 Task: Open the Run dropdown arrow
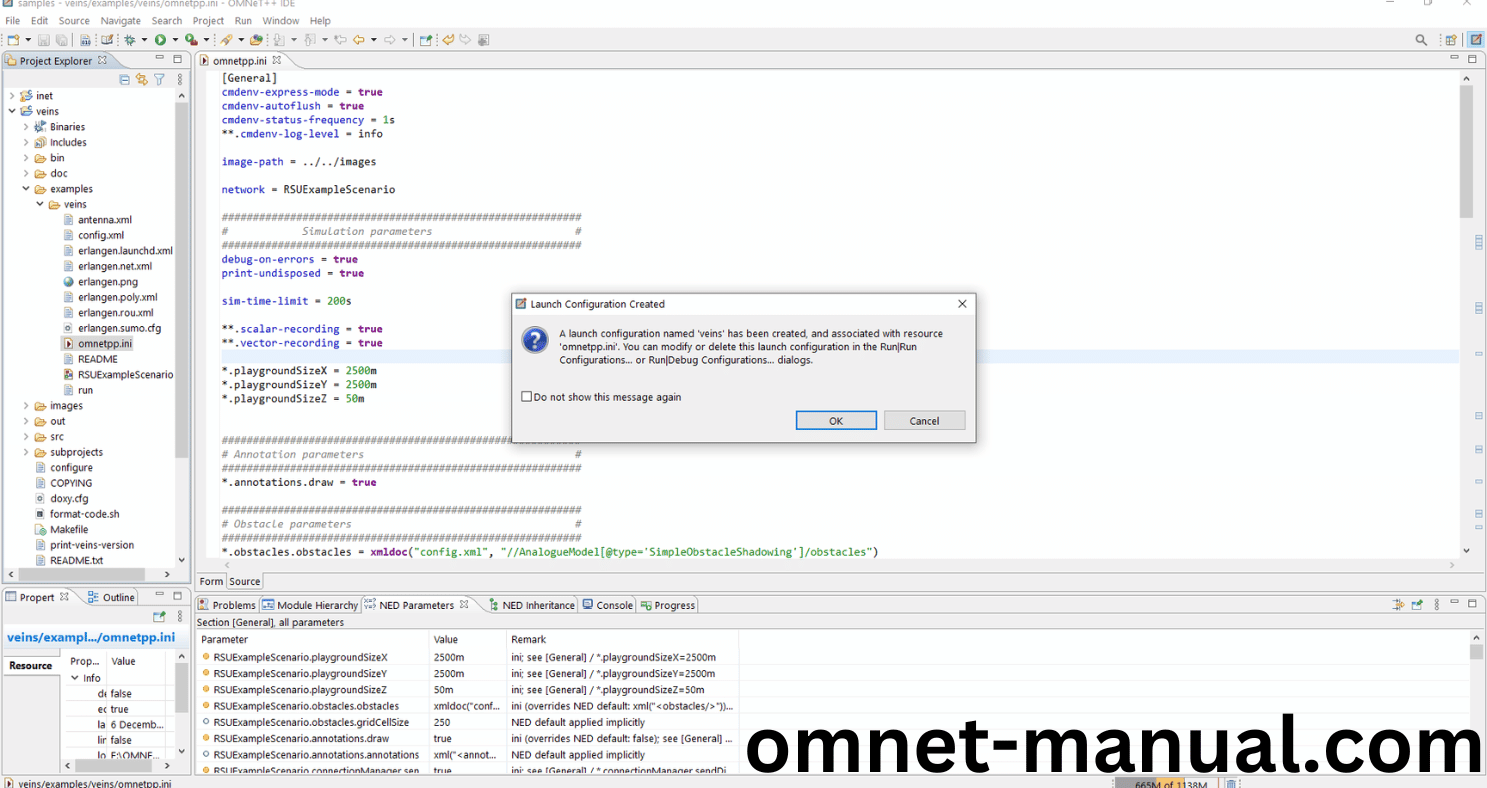[x=174, y=40]
